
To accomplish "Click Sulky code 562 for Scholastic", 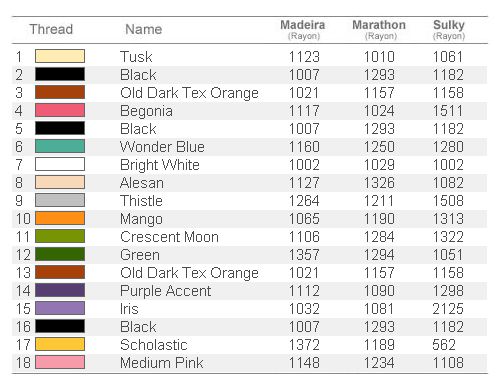I will [x=444, y=345].
